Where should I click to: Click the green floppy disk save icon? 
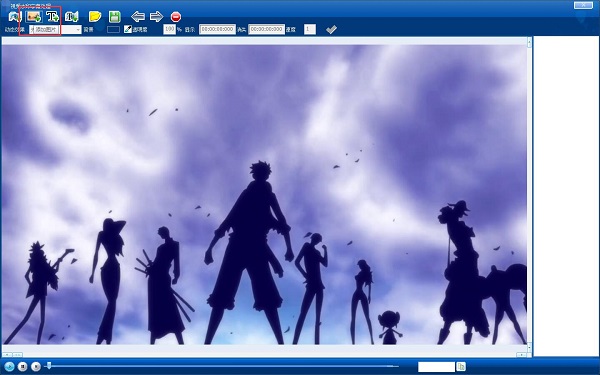pyautogui.click(x=114, y=17)
